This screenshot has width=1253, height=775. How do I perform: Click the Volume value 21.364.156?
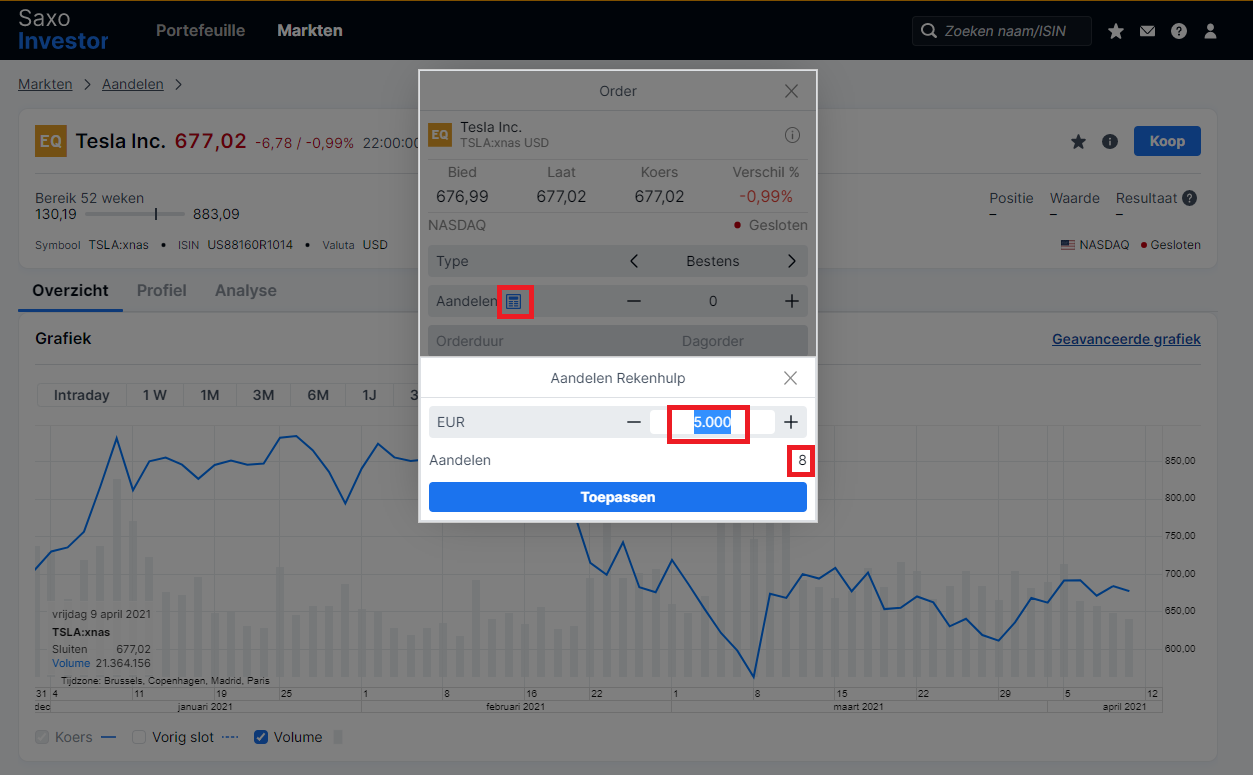(124, 663)
